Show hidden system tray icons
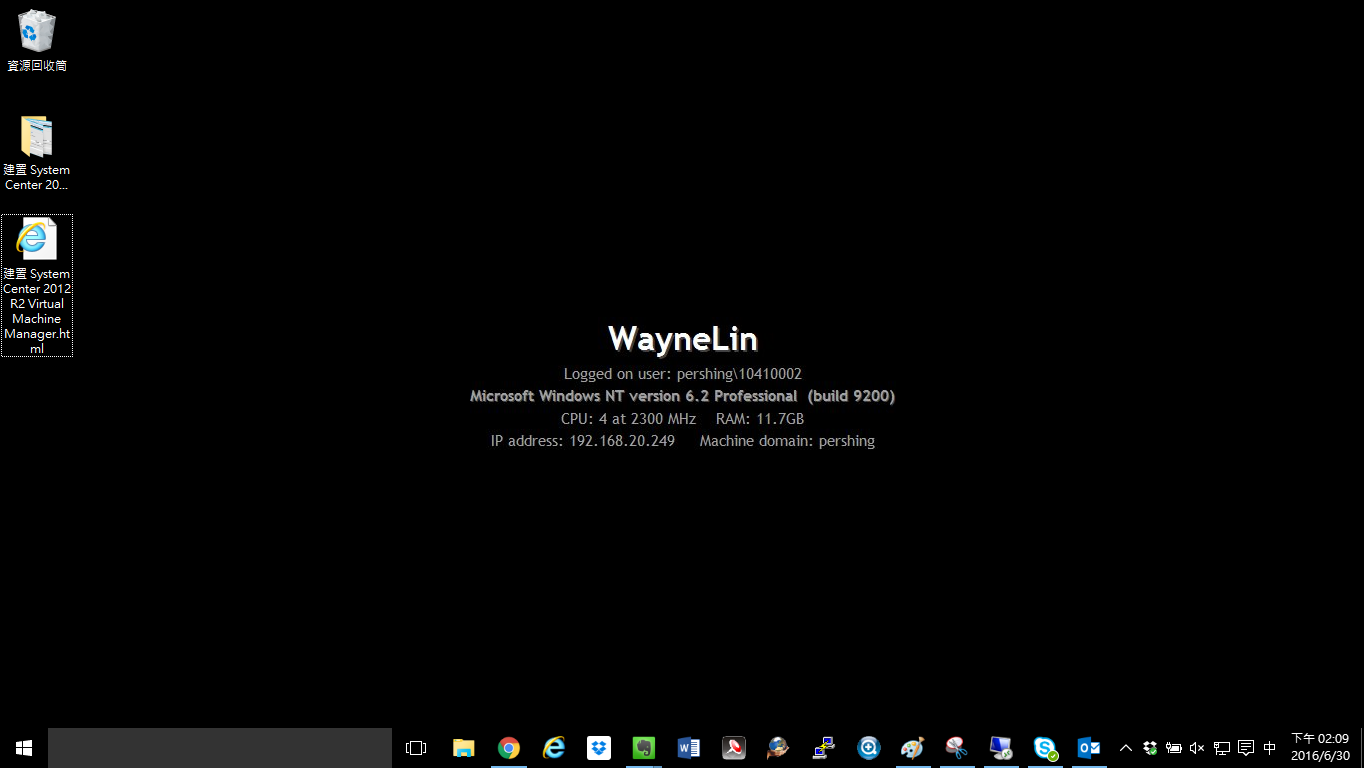 (x=1126, y=748)
